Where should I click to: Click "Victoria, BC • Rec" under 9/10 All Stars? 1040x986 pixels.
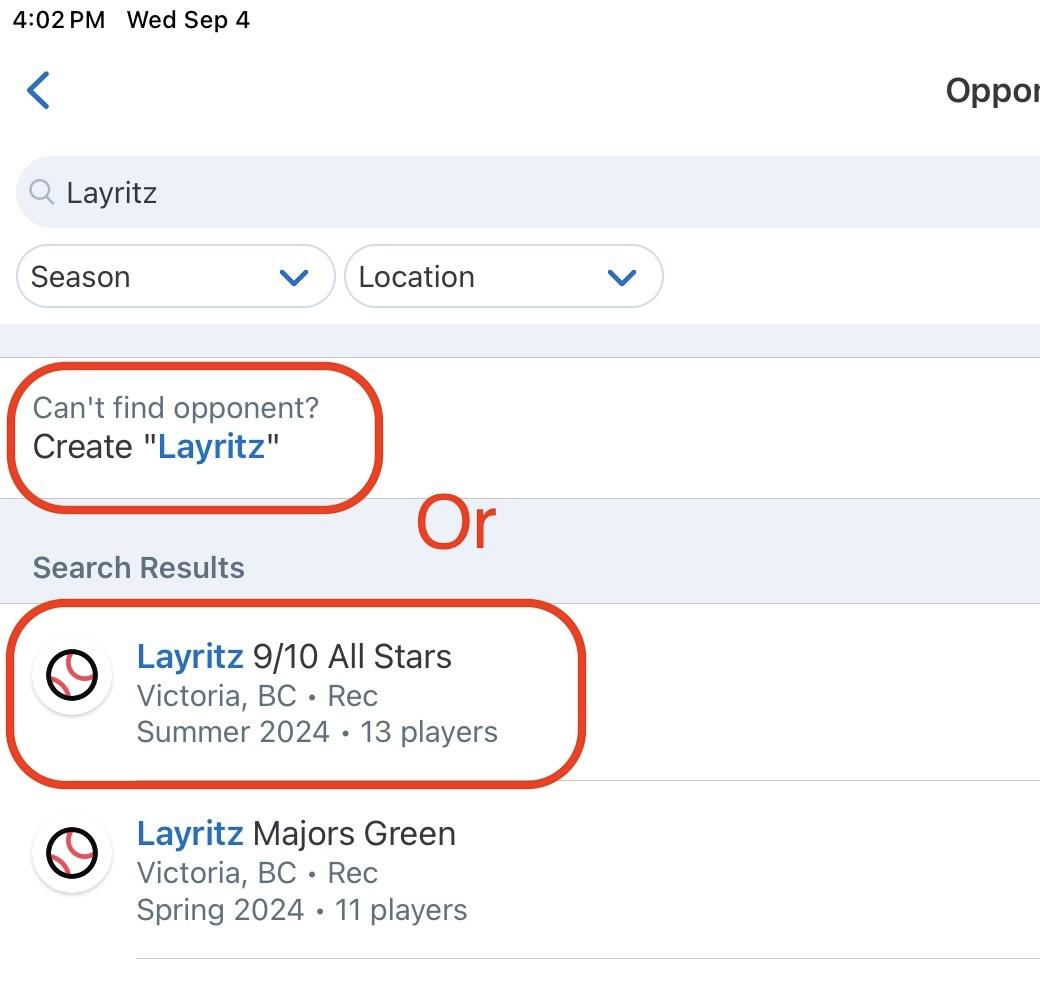tap(257, 695)
